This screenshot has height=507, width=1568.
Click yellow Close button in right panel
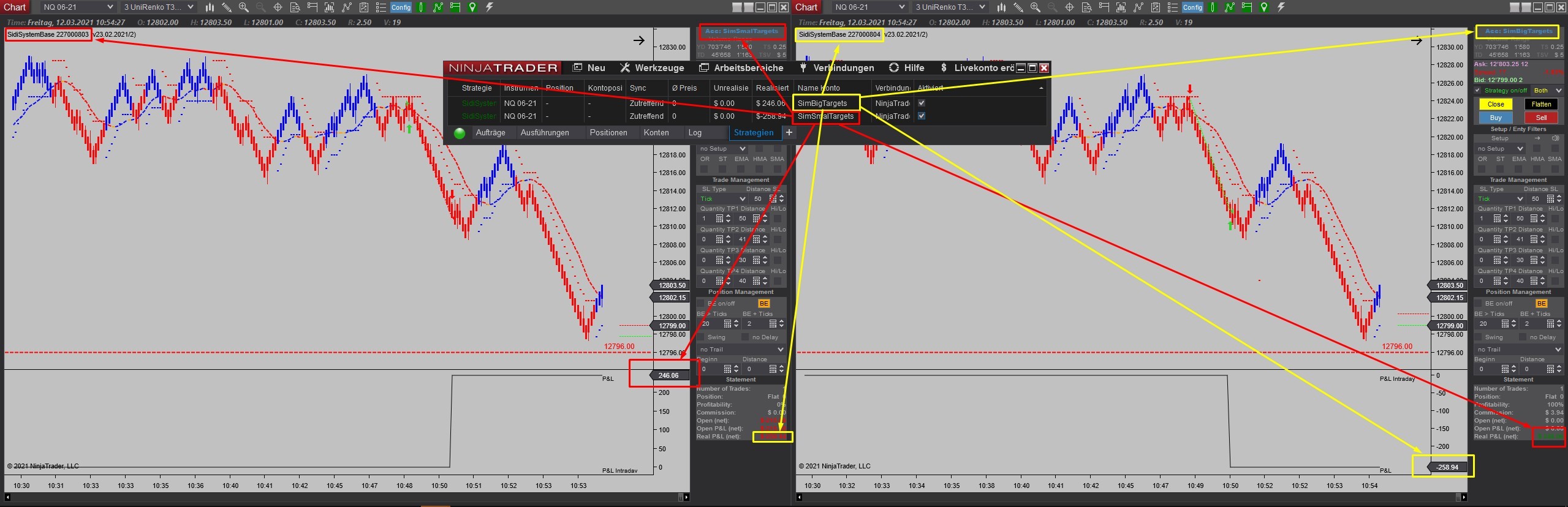[1496, 105]
